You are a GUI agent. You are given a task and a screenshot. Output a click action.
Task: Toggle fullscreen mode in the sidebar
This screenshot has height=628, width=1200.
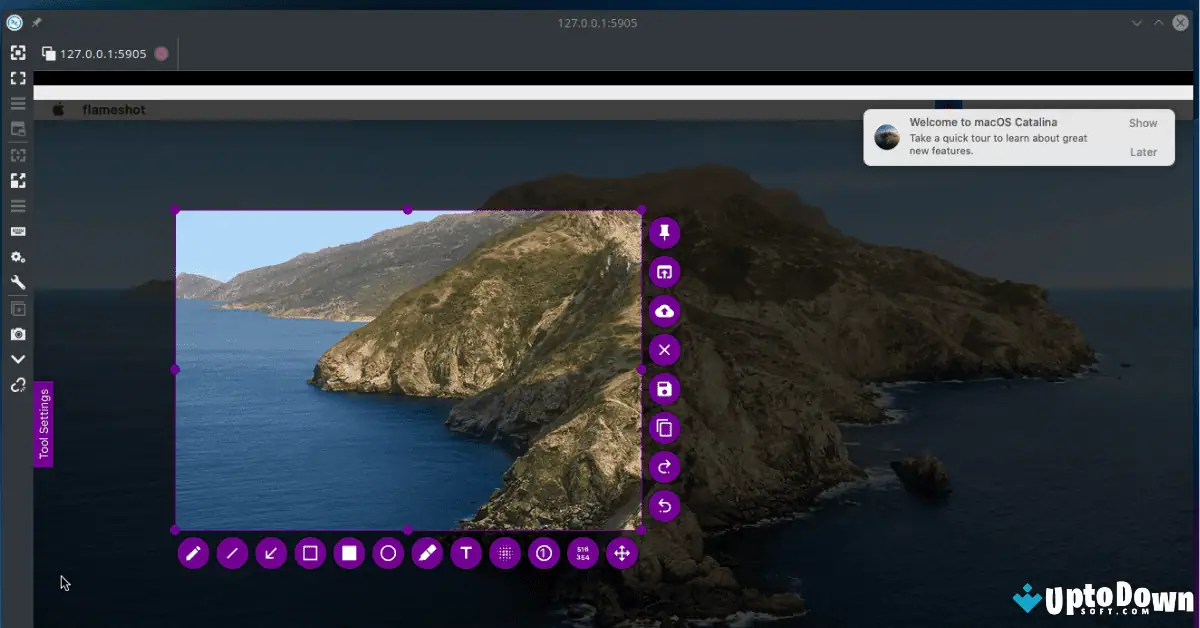click(x=17, y=78)
